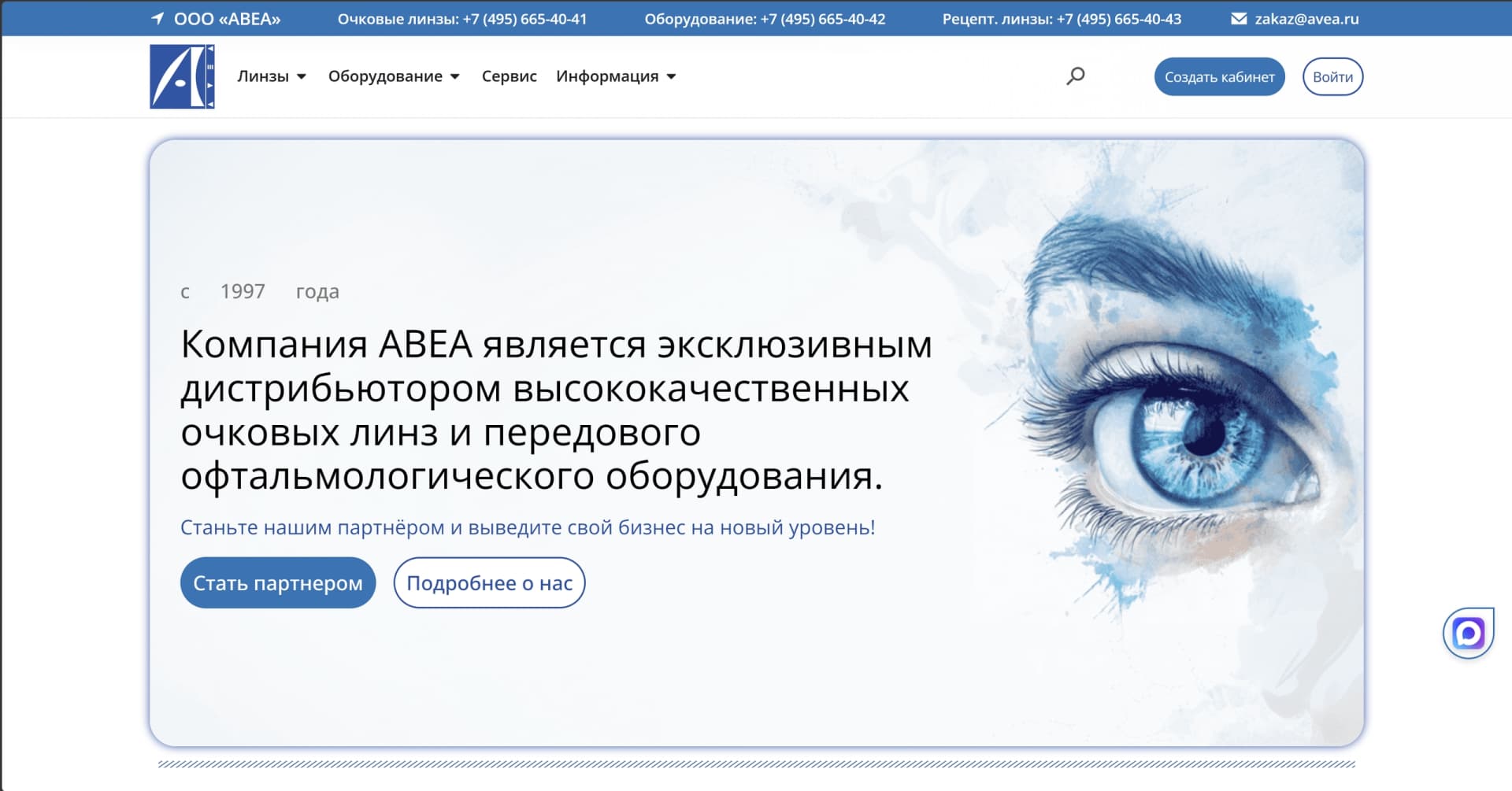Click the tagline "Станьте нашим партнёром"

[528, 527]
